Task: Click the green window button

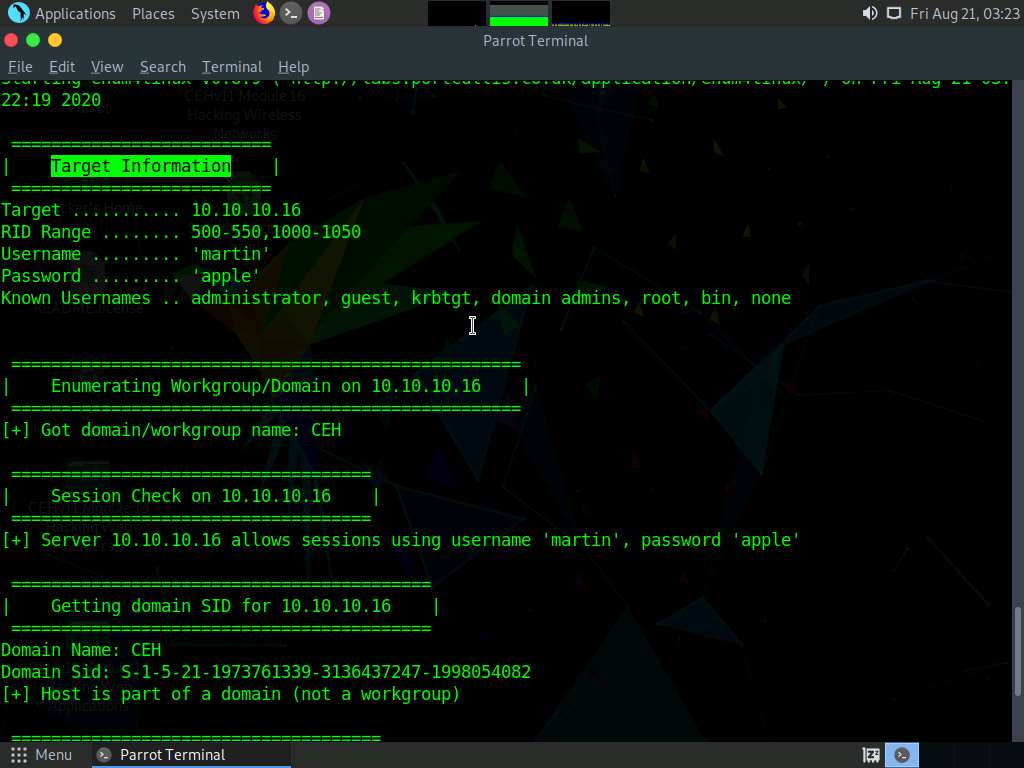Action: tap(33, 40)
